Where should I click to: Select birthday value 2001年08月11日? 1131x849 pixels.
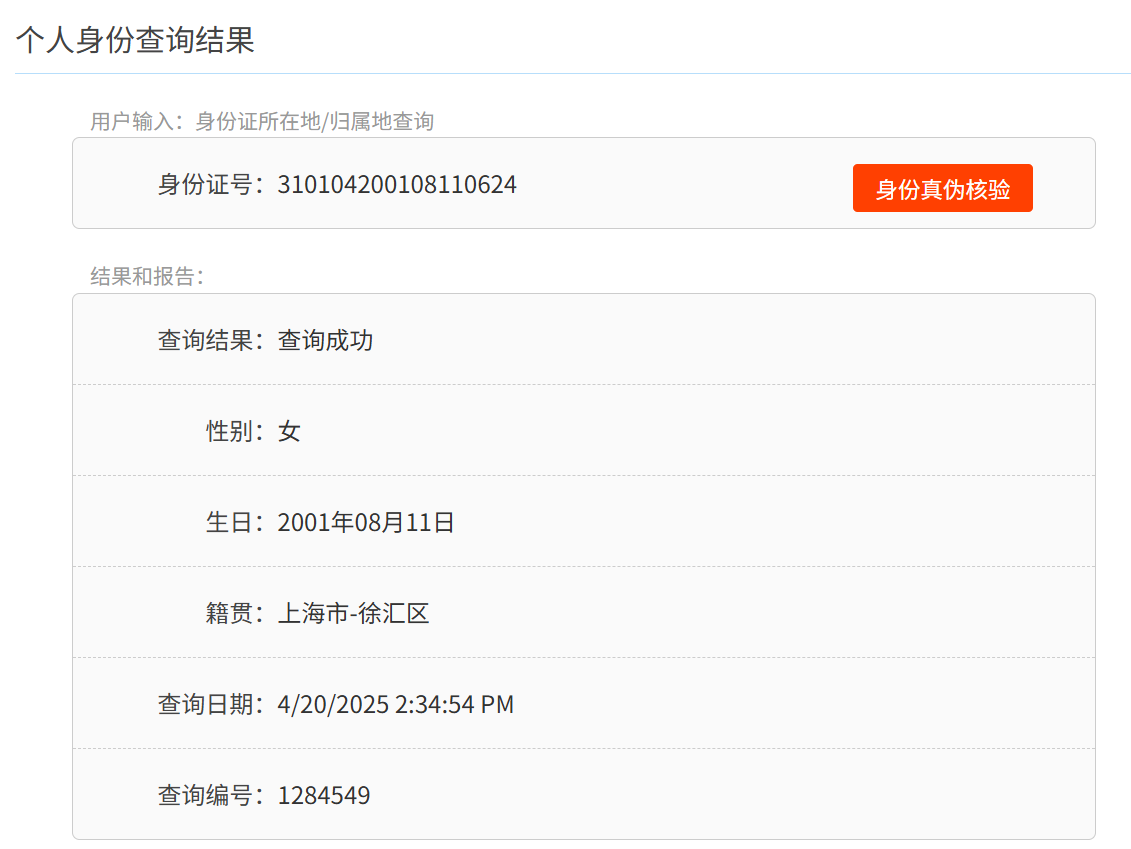366,522
